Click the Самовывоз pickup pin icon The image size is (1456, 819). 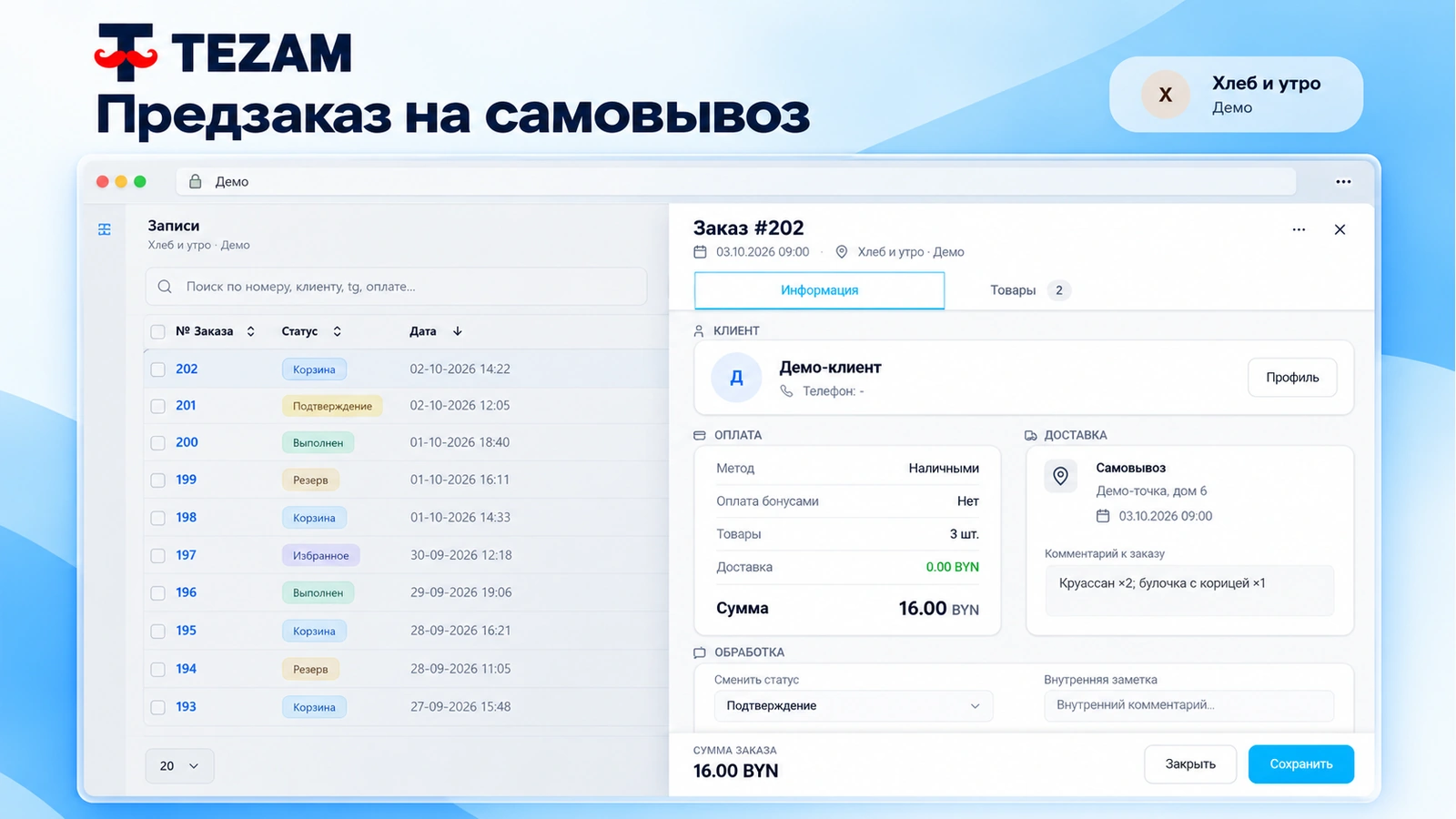pos(1060,475)
